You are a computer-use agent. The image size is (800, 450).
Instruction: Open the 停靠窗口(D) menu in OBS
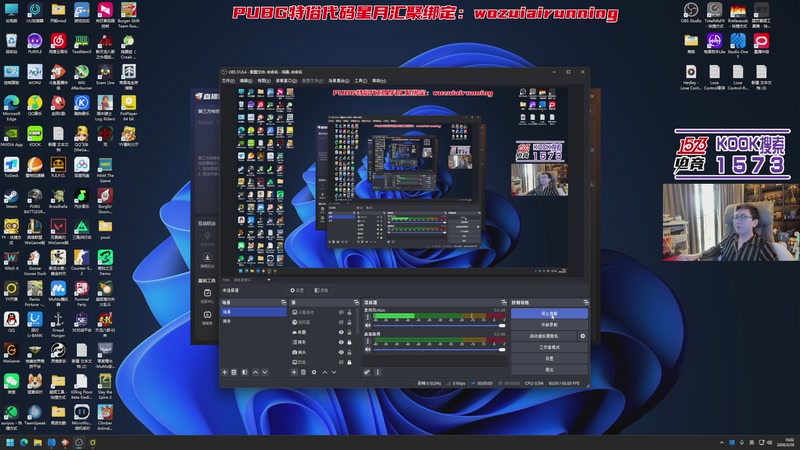286,81
